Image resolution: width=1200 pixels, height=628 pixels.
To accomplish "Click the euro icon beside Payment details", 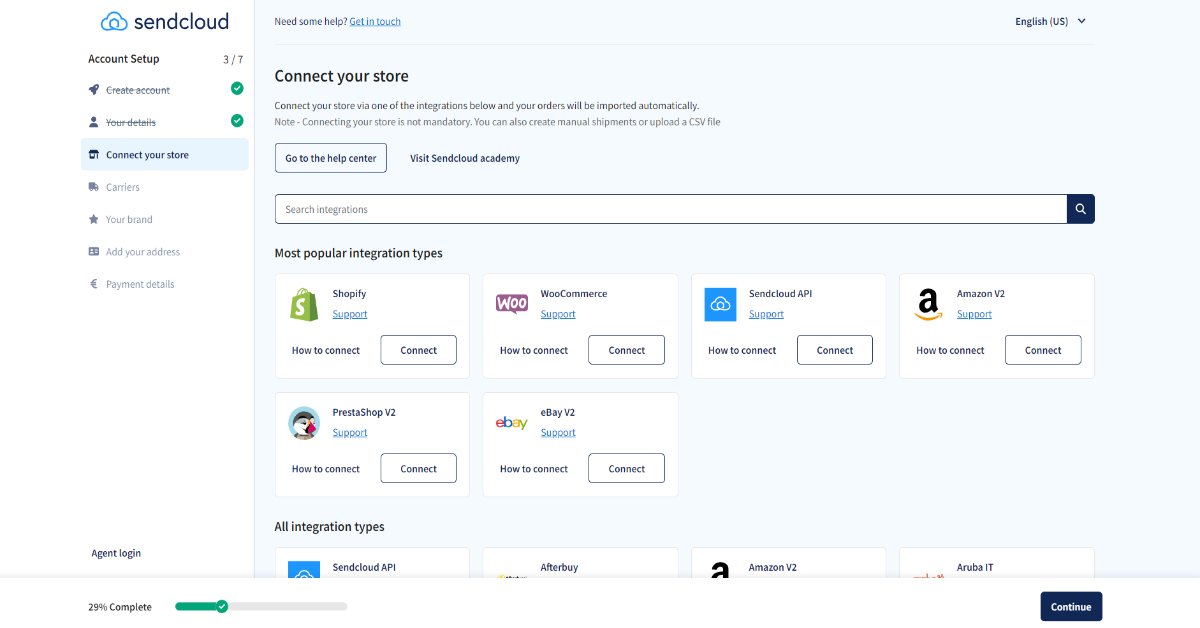I will [x=94, y=284].
